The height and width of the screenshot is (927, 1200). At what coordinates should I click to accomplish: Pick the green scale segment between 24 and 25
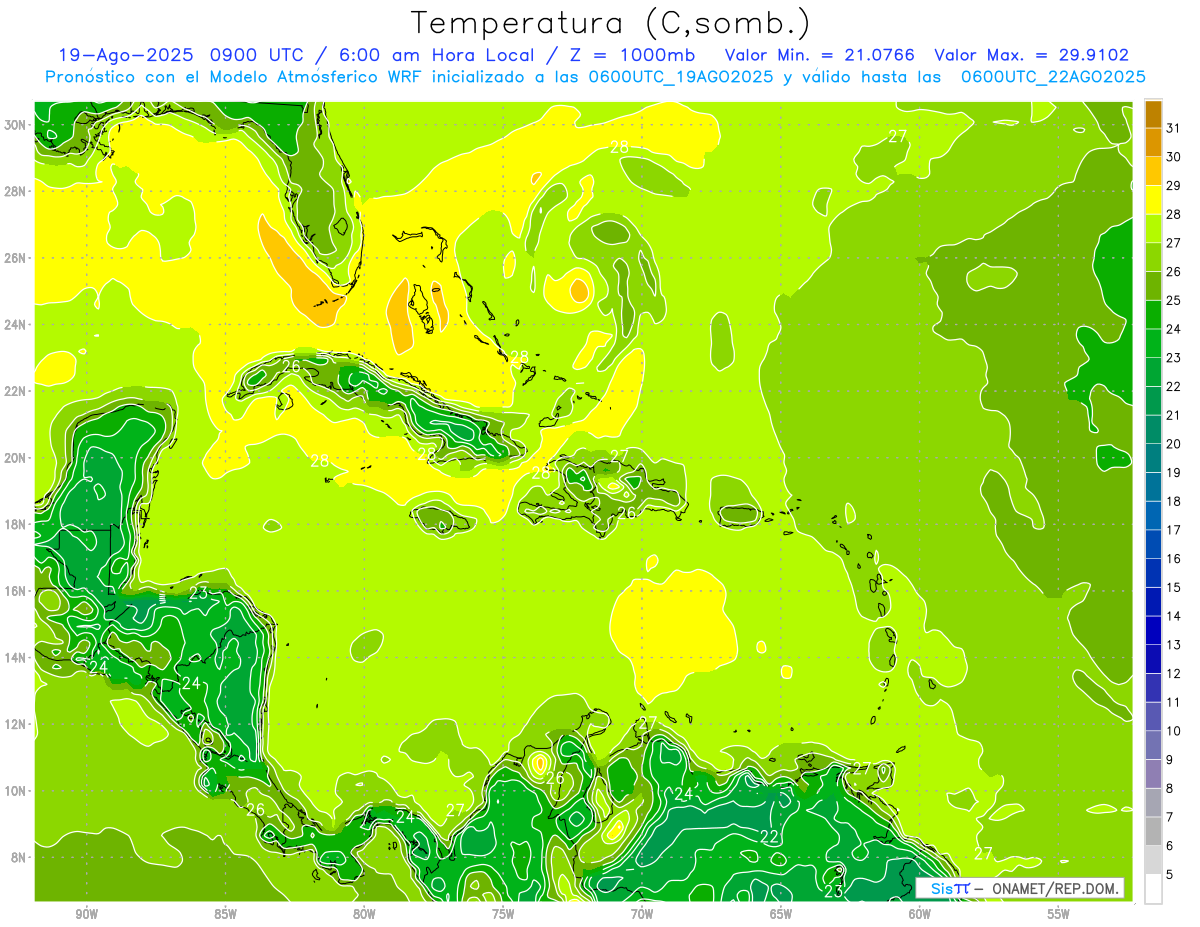pos(1153,315)
